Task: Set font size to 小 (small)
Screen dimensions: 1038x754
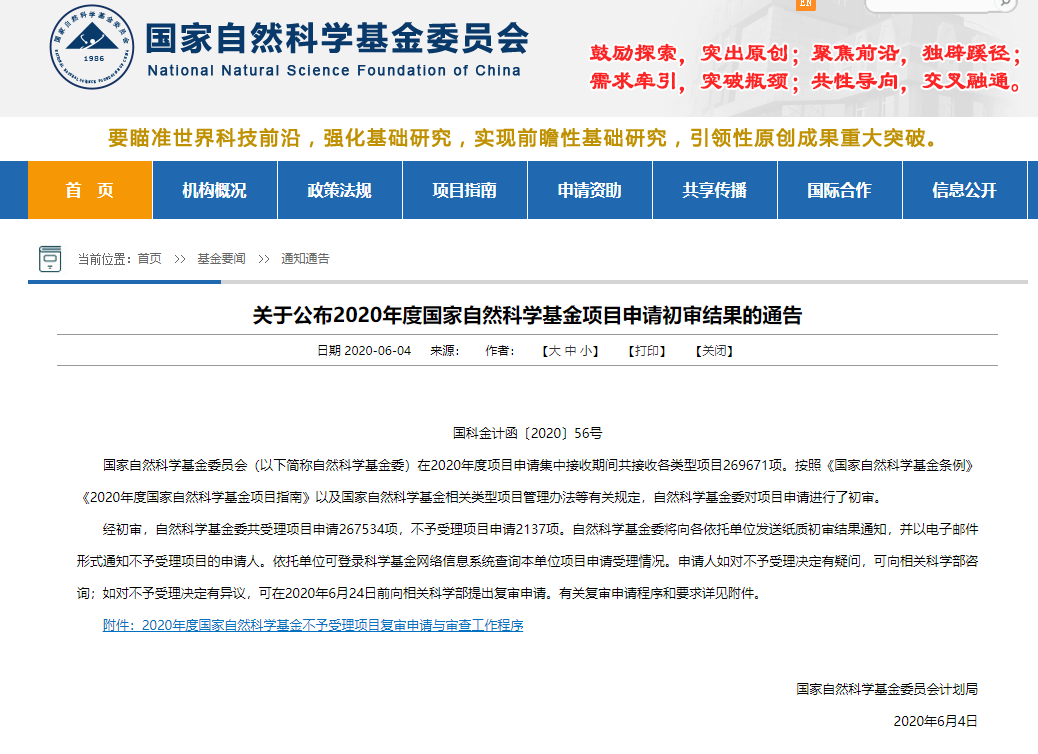Action: click(587, 351)
